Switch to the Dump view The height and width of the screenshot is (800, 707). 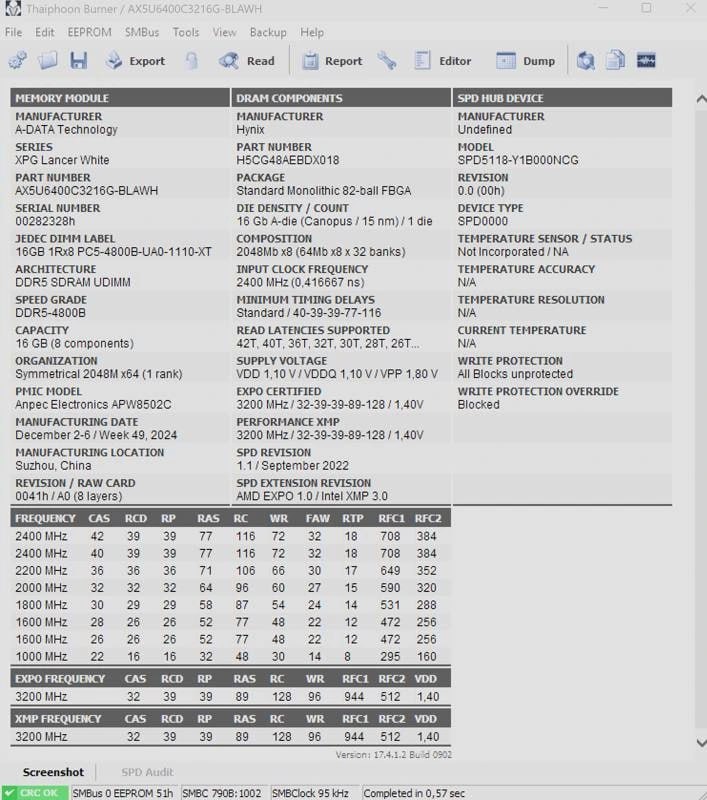coord(525,61)
